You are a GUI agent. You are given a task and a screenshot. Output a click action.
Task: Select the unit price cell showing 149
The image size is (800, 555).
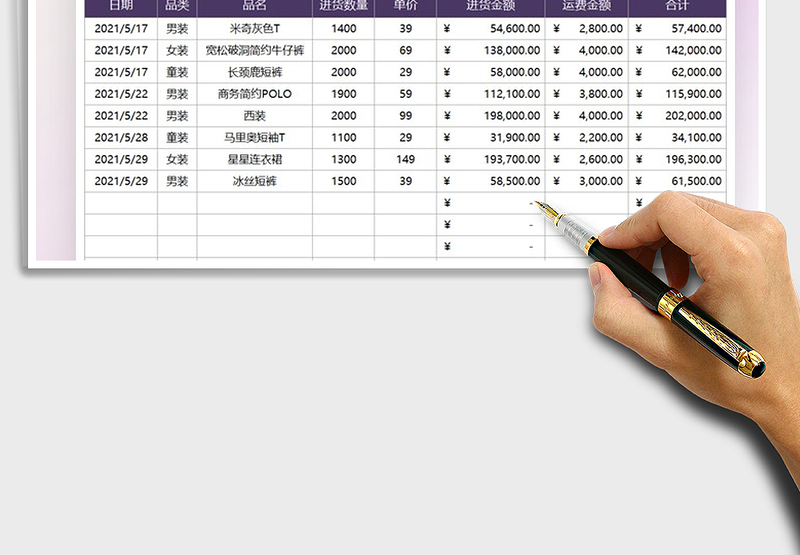(x=405, y=159)
